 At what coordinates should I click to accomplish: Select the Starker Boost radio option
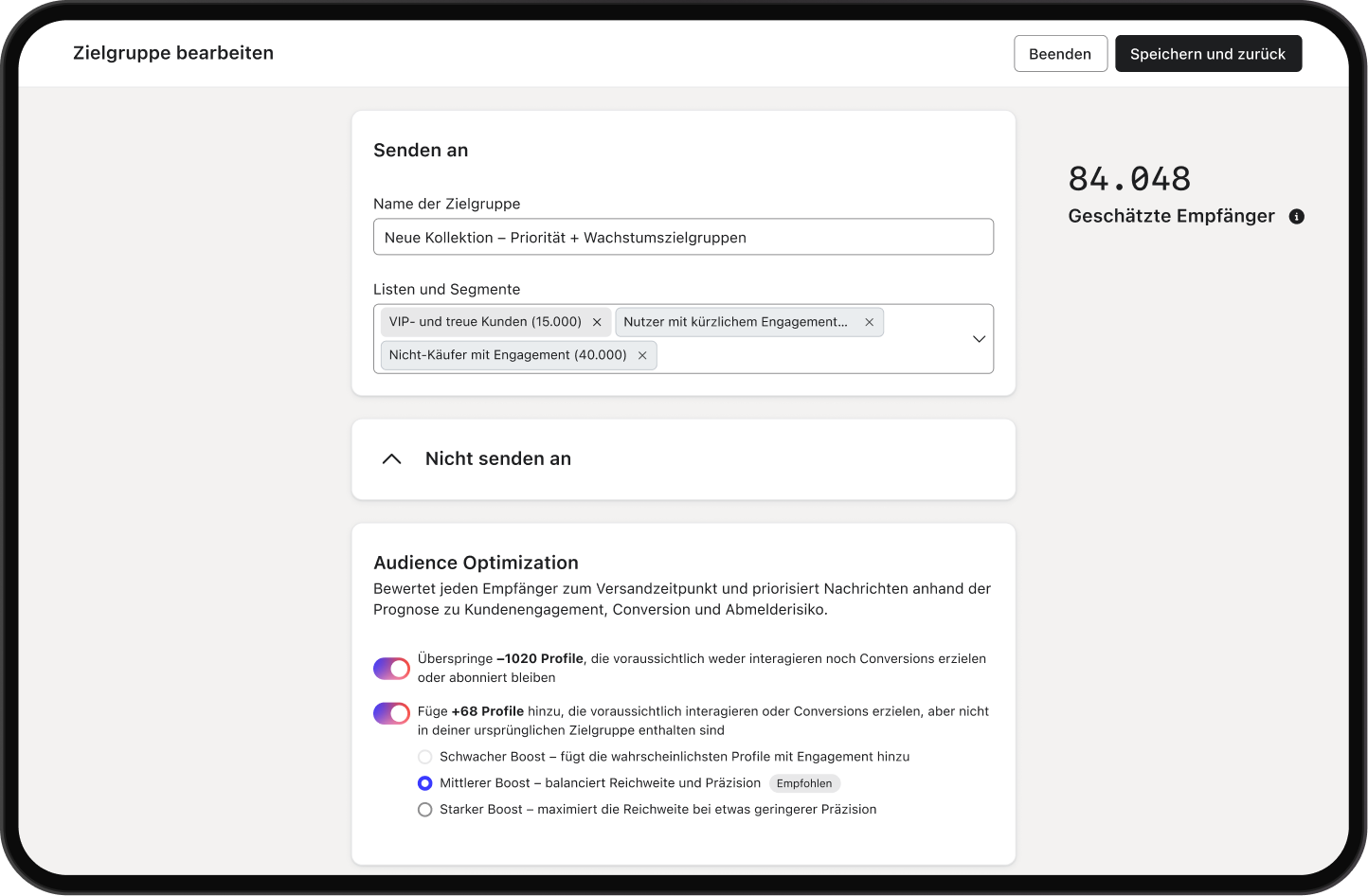pos(425,810)
